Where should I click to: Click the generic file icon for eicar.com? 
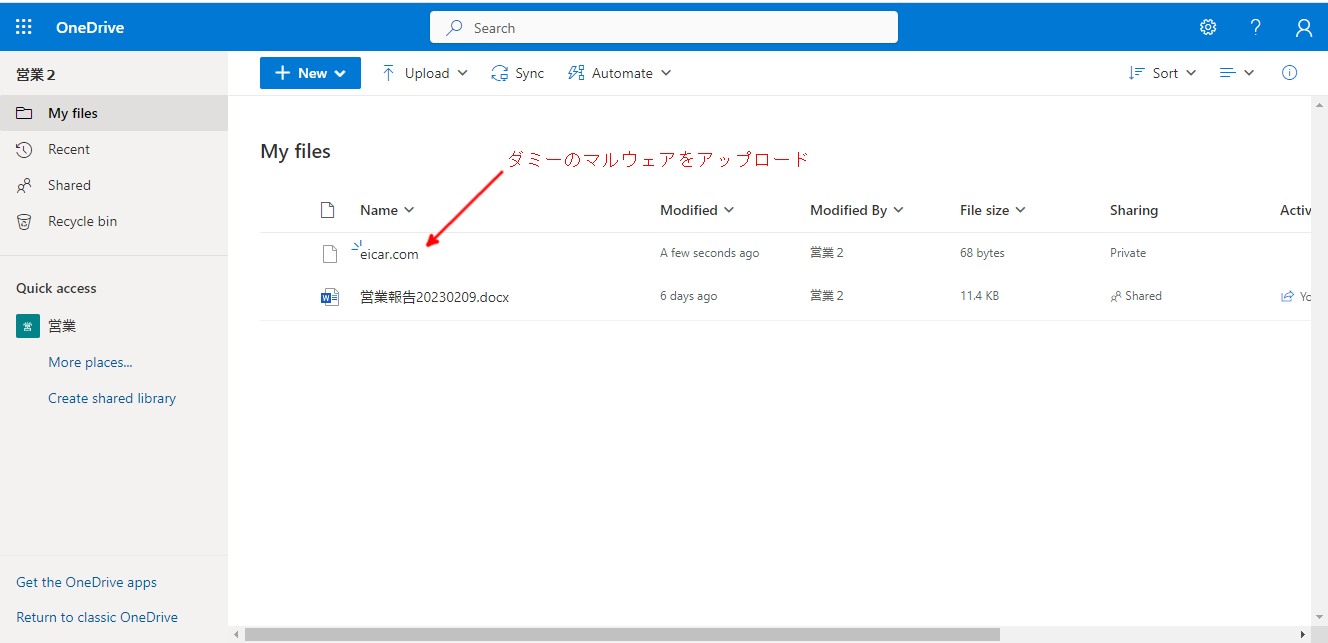point(330,253)
